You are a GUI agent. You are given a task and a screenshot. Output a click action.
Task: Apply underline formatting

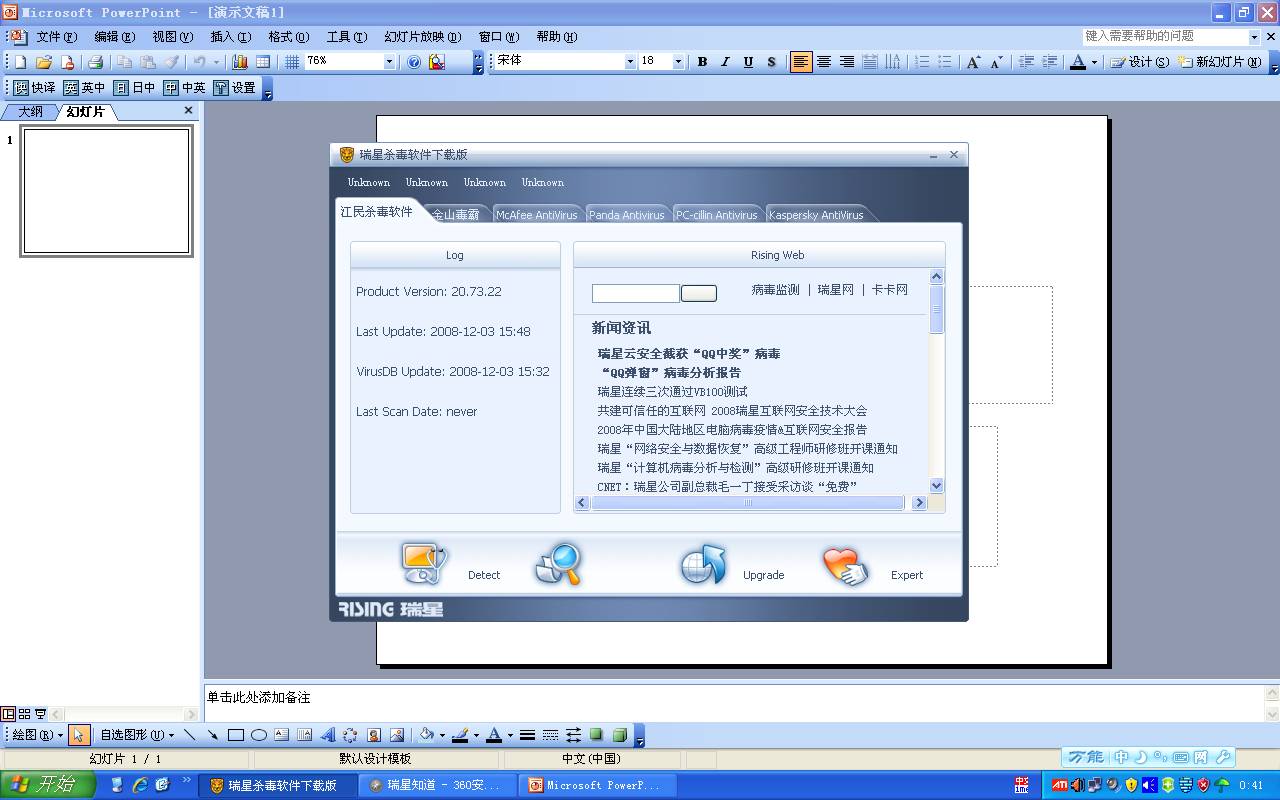tap(748, 62)
